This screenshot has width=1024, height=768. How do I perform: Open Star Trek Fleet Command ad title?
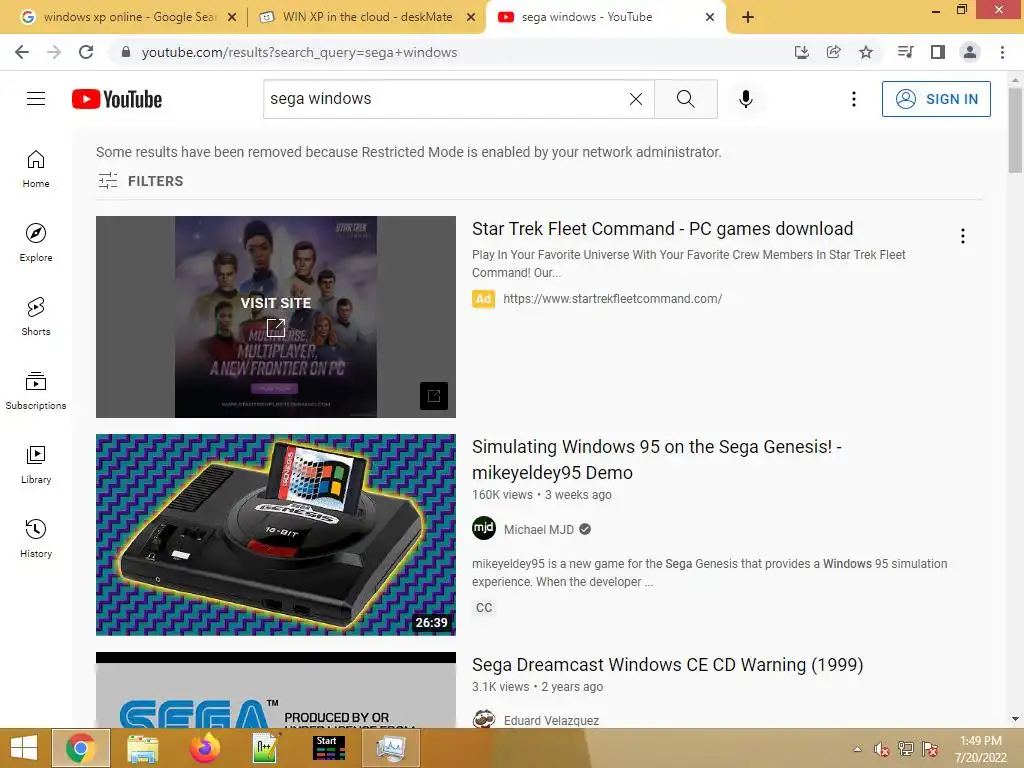[662, 229]
